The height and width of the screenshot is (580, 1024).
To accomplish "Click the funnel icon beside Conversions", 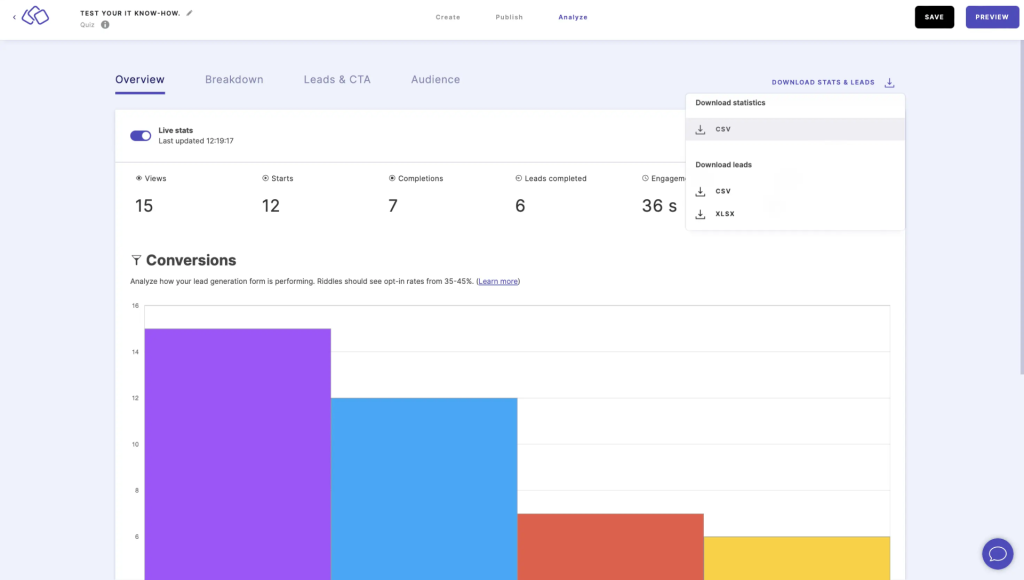I will tap(137, 260).
